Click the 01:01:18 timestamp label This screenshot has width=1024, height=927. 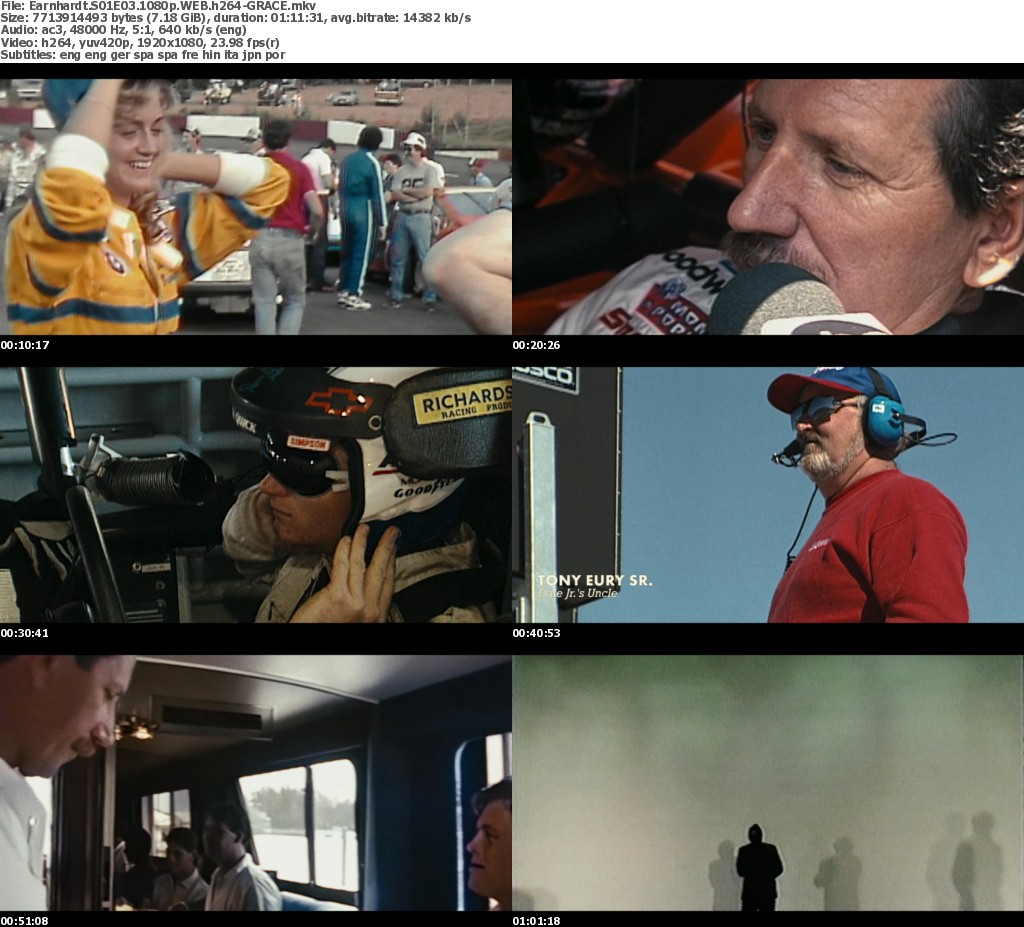pyautogui.click(x=536, y=921)
